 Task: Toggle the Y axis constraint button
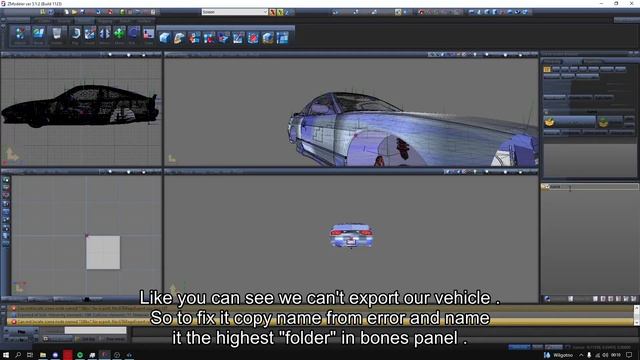280,12
